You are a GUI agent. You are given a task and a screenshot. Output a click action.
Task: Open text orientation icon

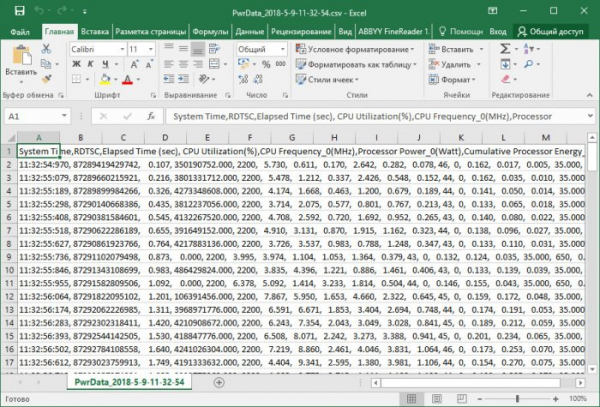[204, 79]
